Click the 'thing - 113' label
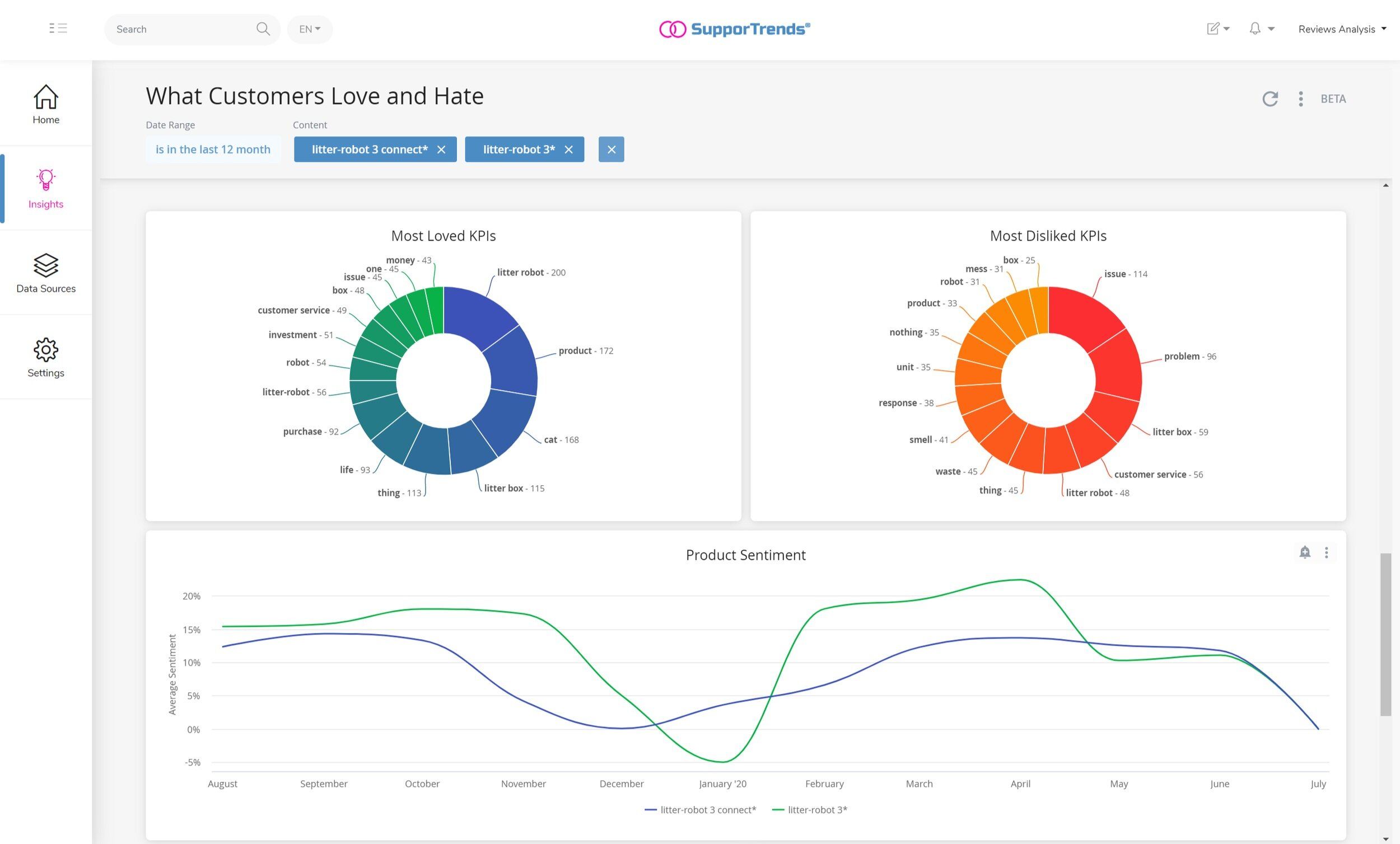1400x844 pixels. (x=399, y=493)
